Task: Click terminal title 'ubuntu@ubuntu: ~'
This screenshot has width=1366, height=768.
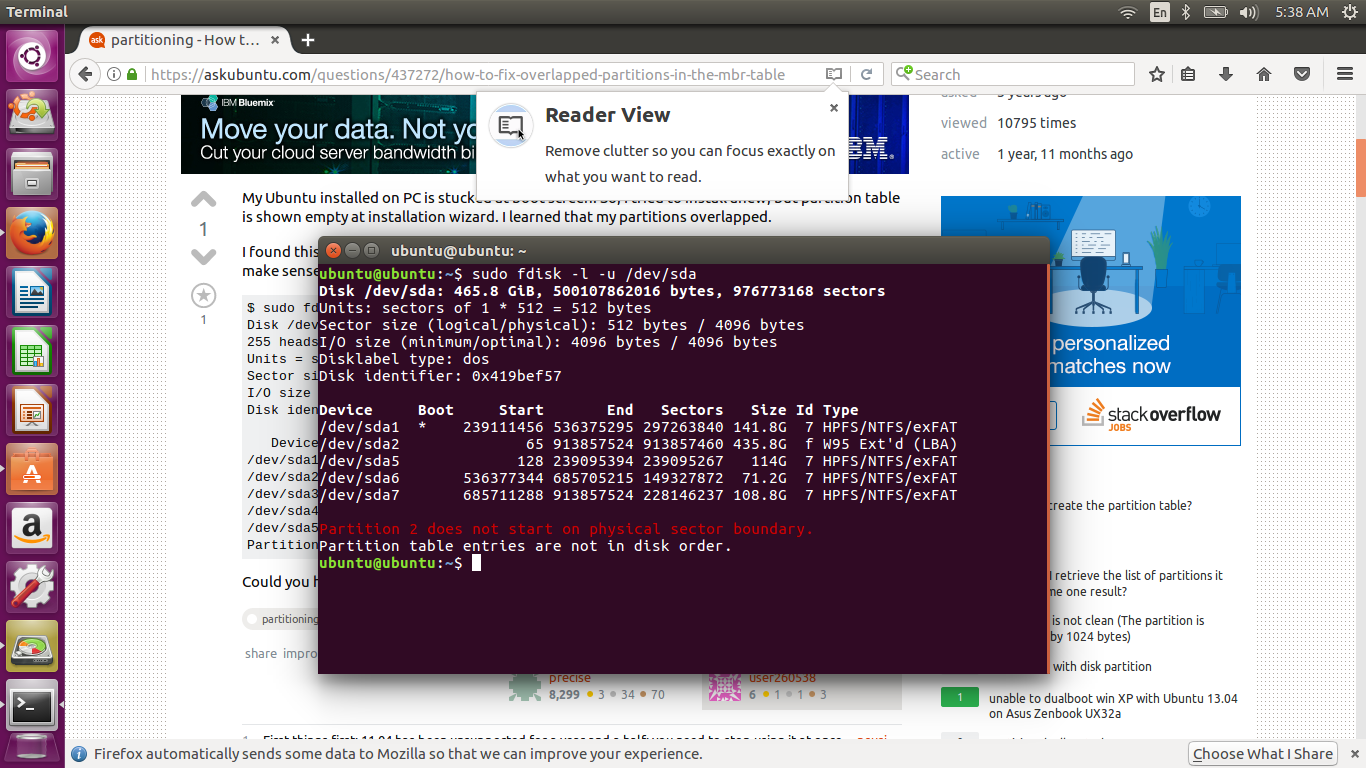Action: pos(459,250)
